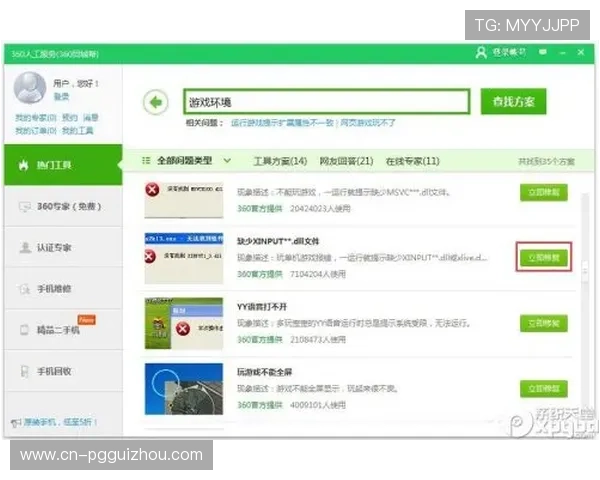Click the list icon beside 全部问题类型
The height and width of the screenshot is (480, 600).
pos(146,160)
